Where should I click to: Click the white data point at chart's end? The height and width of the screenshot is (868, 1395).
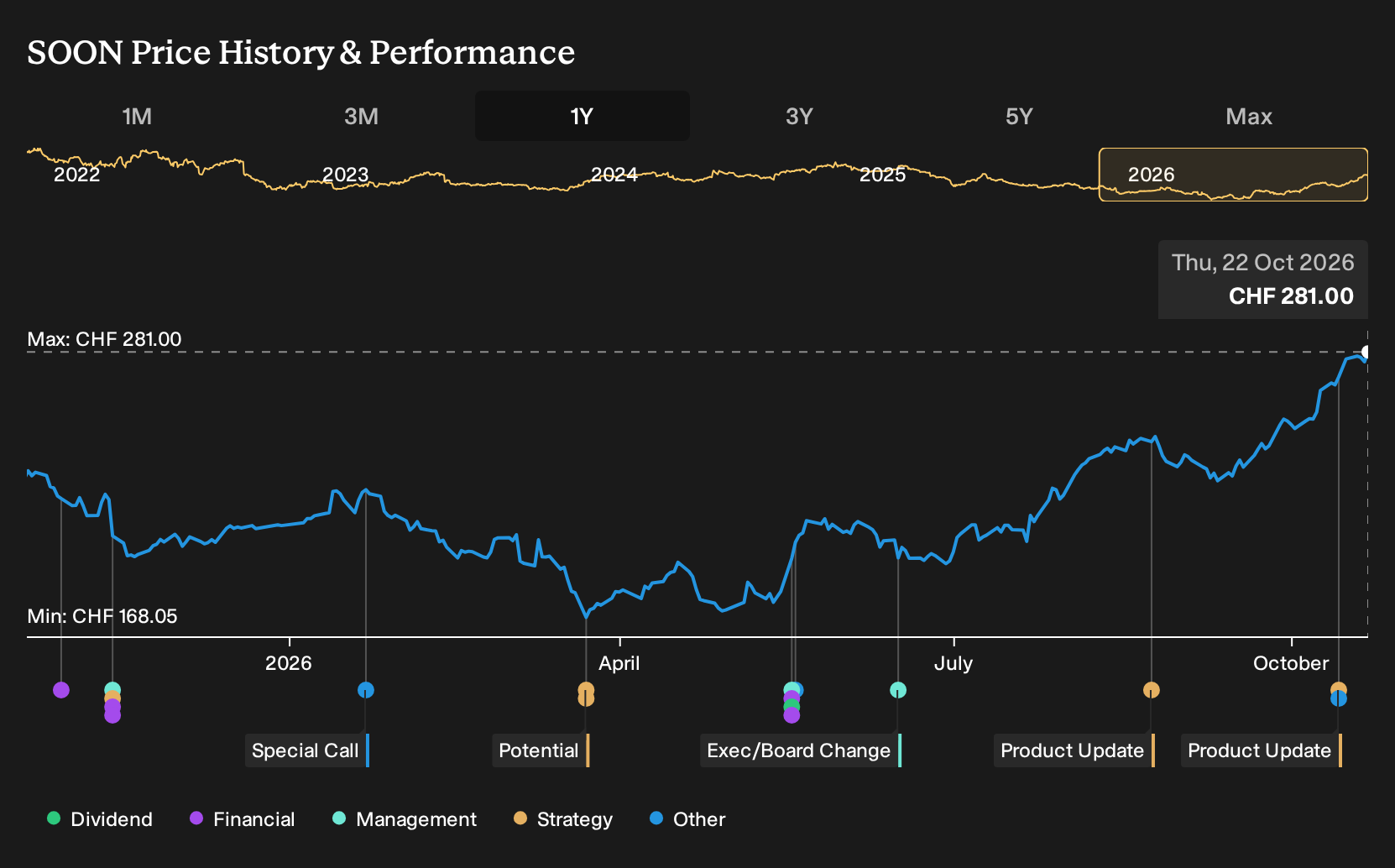(x=1366, y=352)
